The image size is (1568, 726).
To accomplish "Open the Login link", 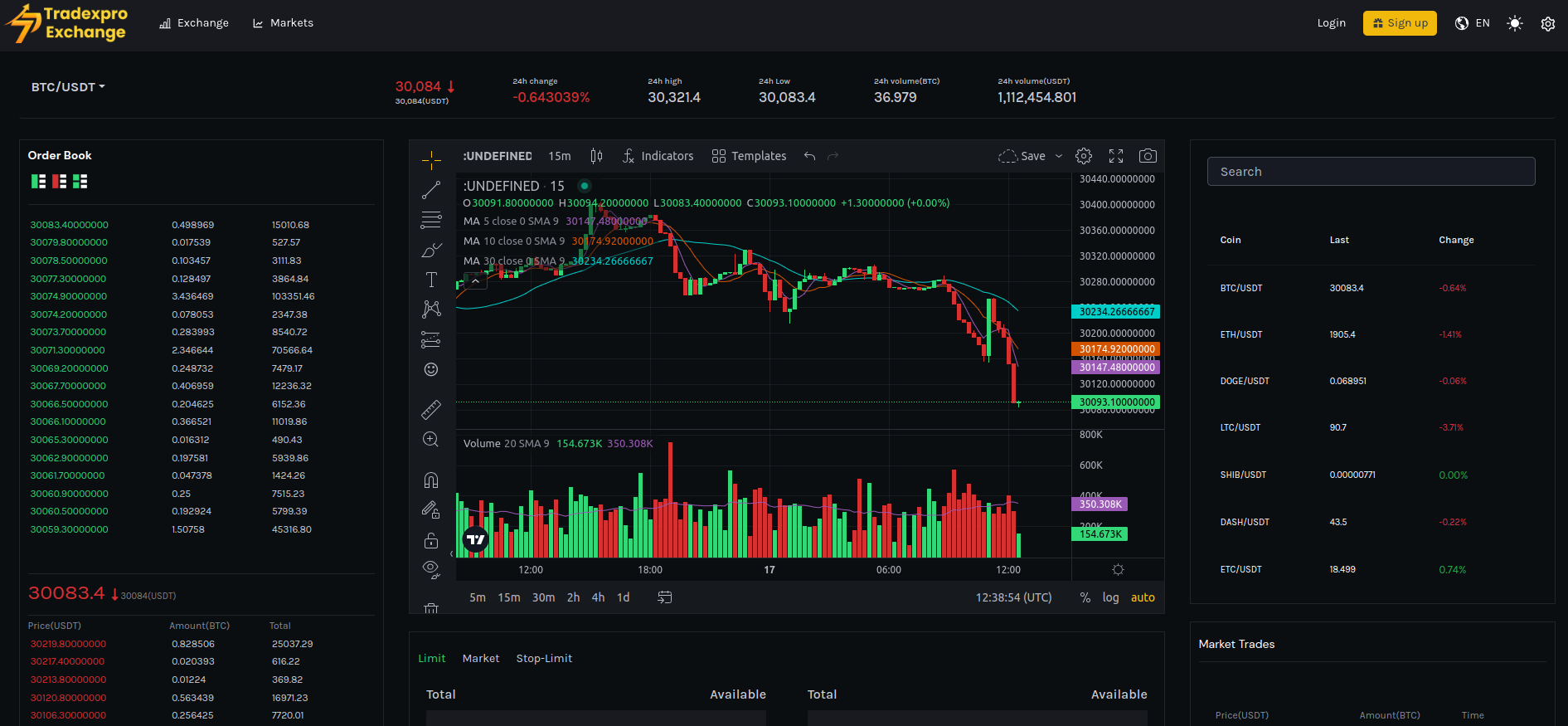I will pyautogui.click(x=1331, y=23).
